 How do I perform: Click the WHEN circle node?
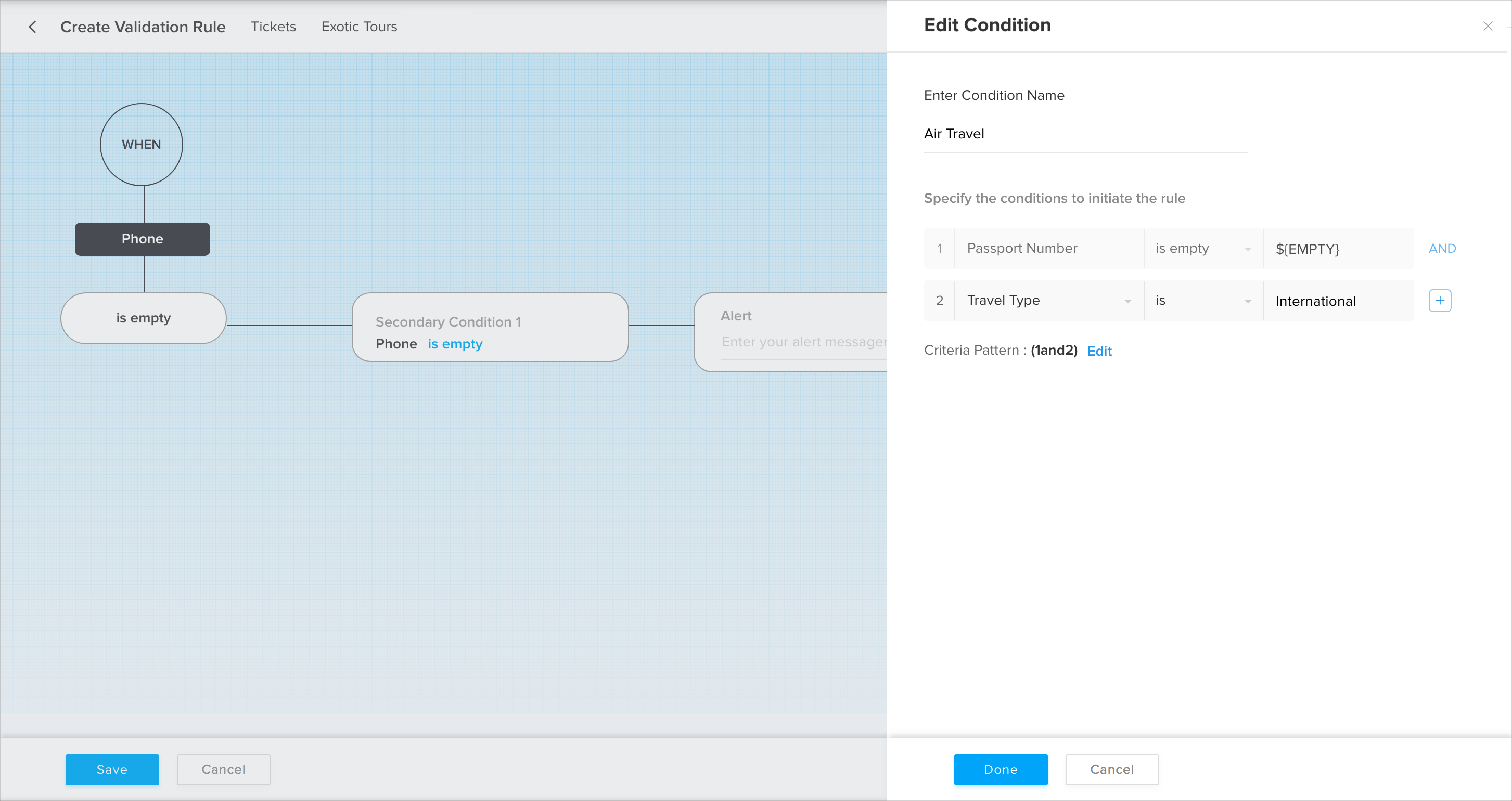(142, 145)
